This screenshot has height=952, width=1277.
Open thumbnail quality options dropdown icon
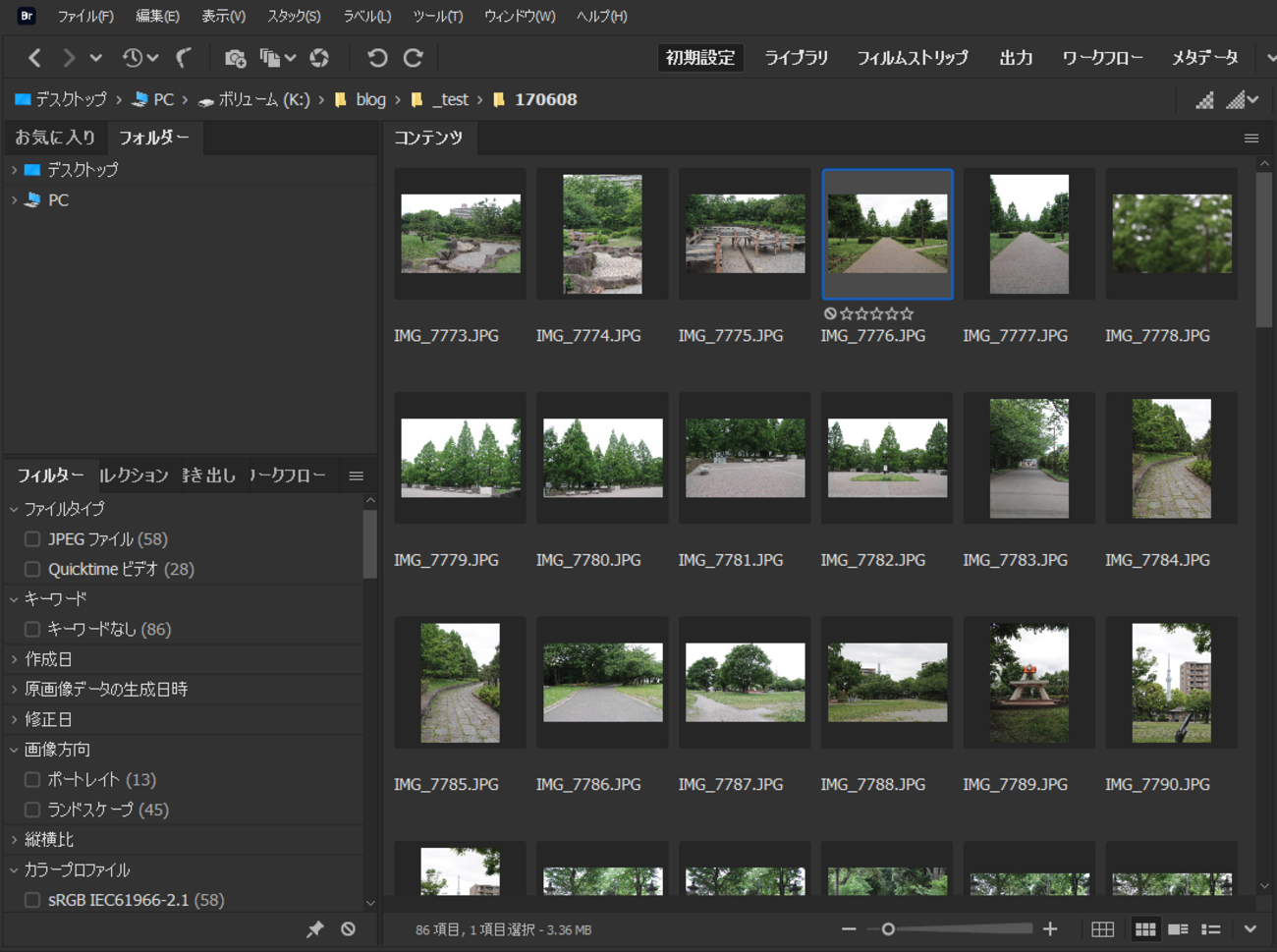click(1243, 99)
